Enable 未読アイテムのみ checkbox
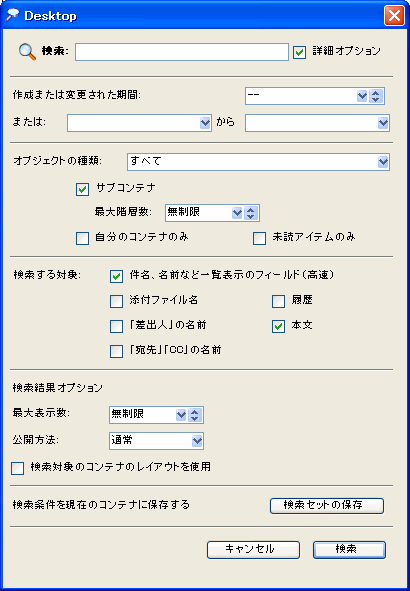410x591 pixels. [259, 239]
